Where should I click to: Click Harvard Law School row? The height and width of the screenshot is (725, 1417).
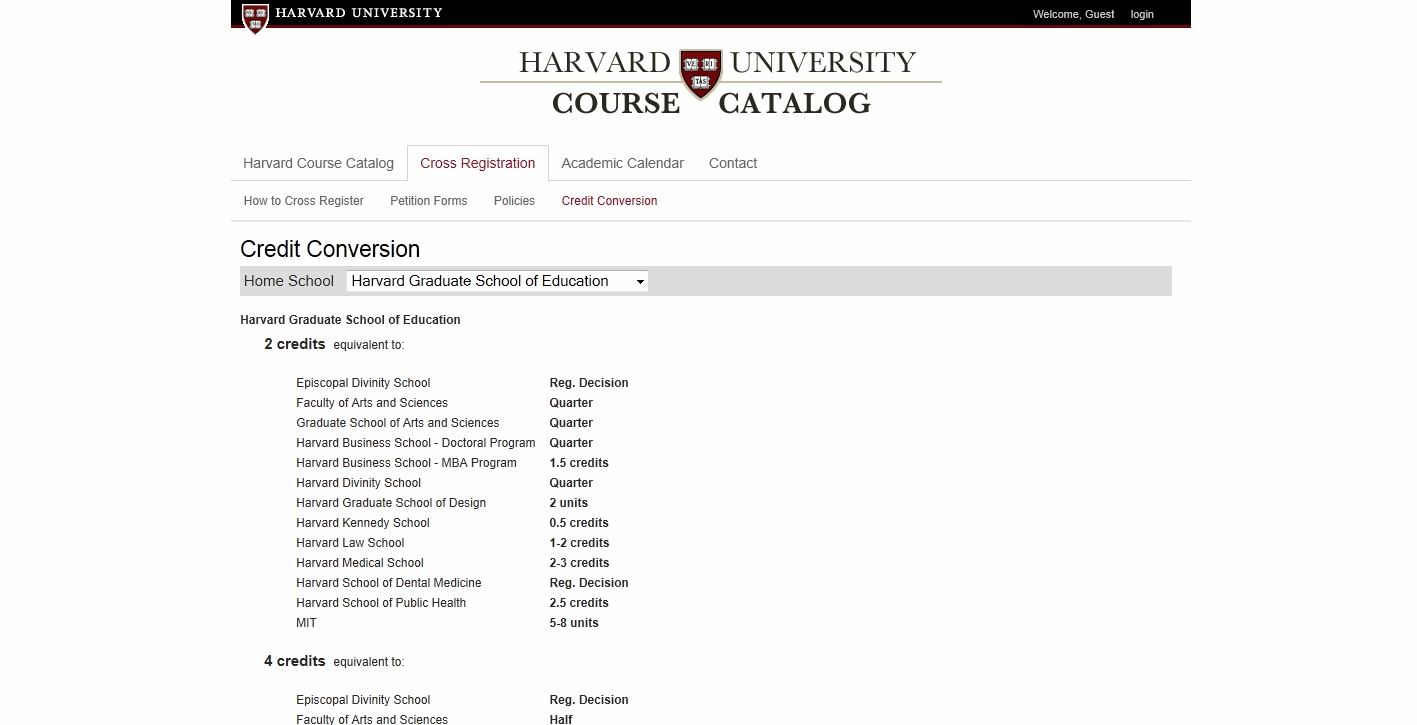(350, 543)
